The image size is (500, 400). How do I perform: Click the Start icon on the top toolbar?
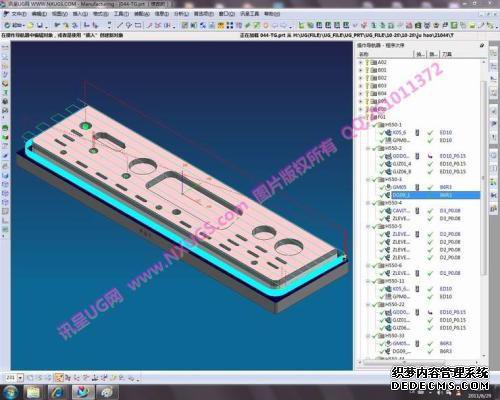pyautogui.click(x=14, y=25)
